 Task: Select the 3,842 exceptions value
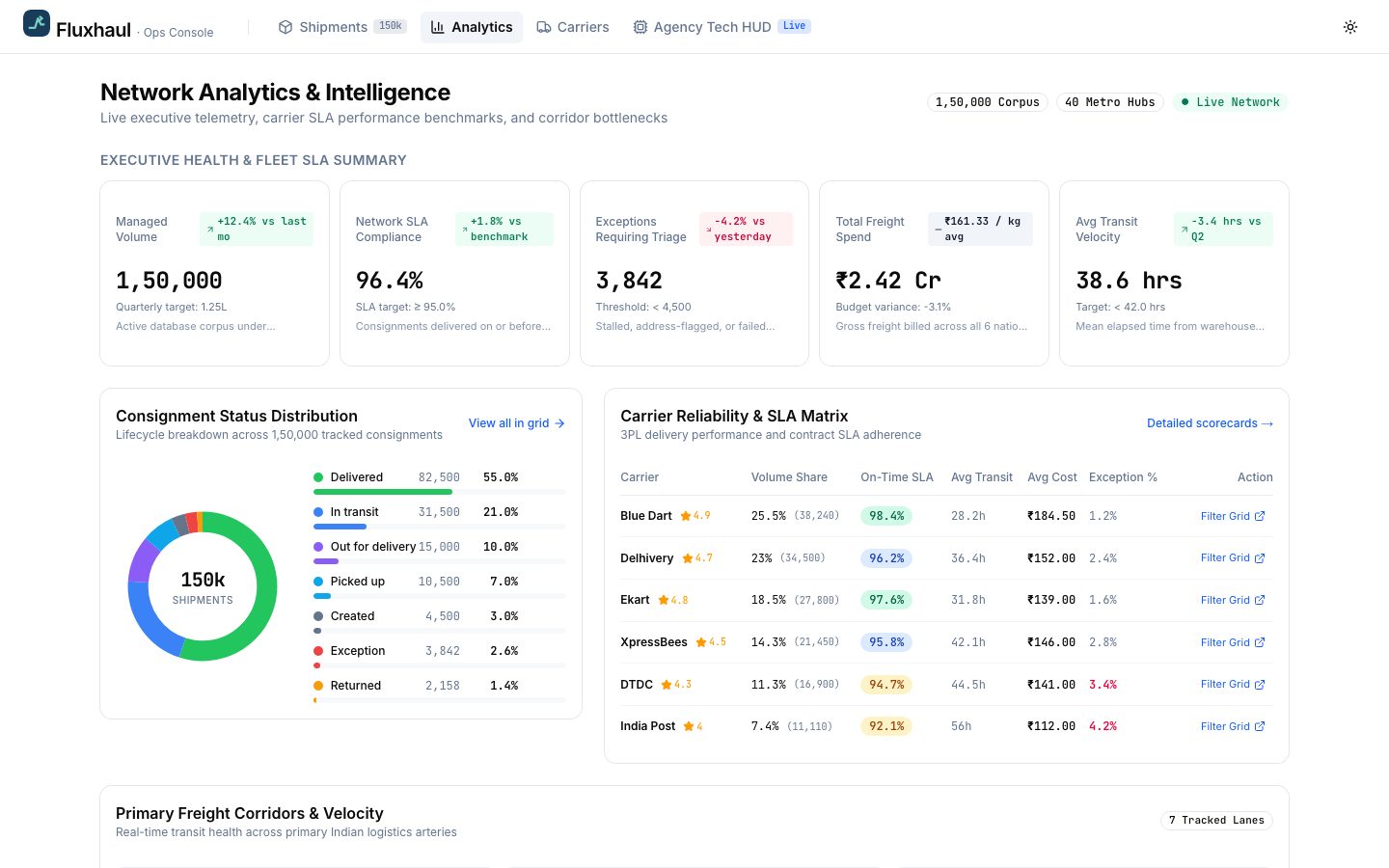(x=629, y=281)
